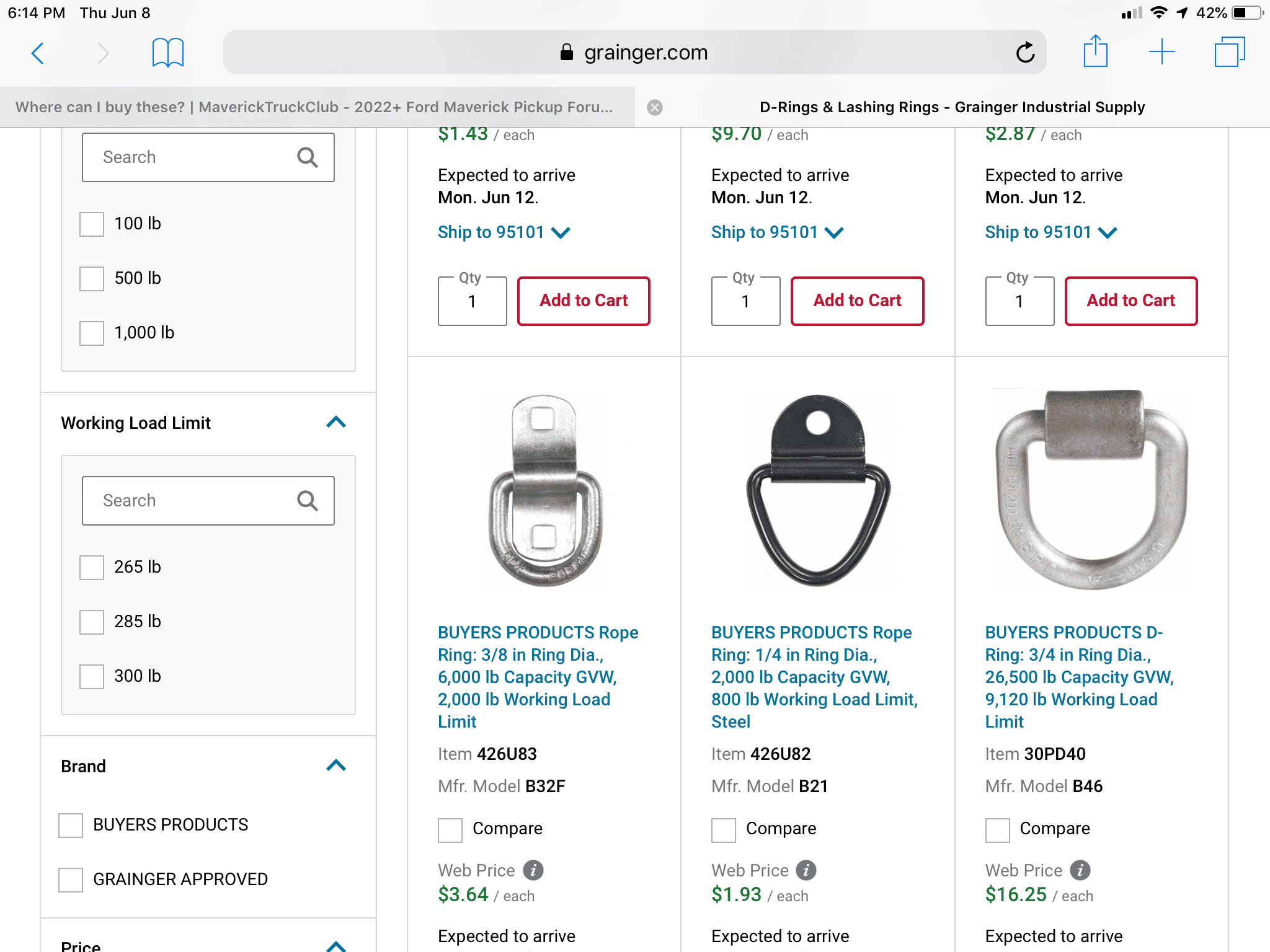Open the black rope ring B21 image
1270x952 pixels.
click(818, 490)
